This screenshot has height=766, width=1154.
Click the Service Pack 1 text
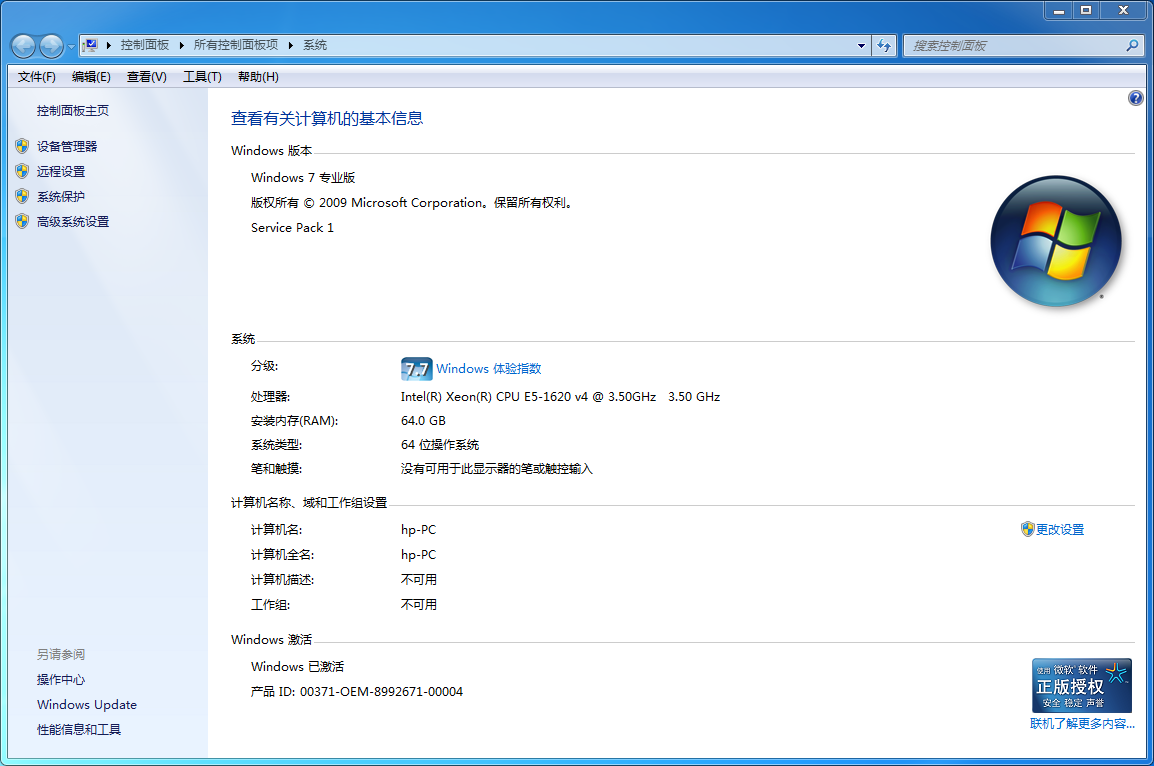pos(292,227)
